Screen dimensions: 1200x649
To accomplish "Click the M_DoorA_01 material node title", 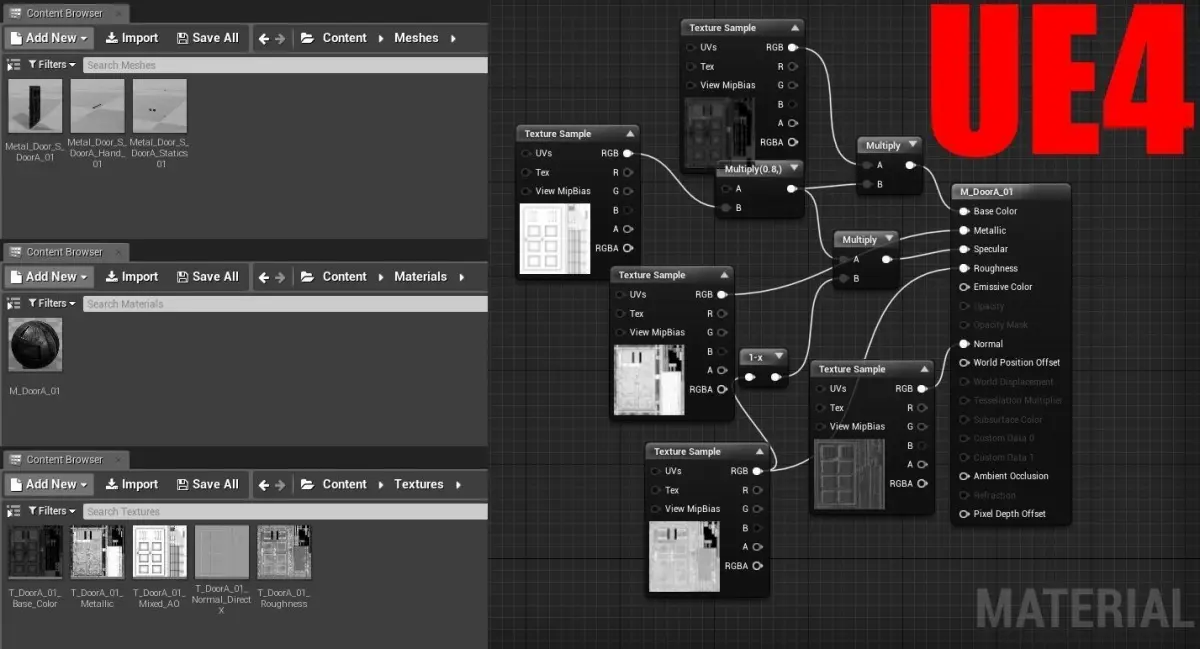I will tap(986, 192).
